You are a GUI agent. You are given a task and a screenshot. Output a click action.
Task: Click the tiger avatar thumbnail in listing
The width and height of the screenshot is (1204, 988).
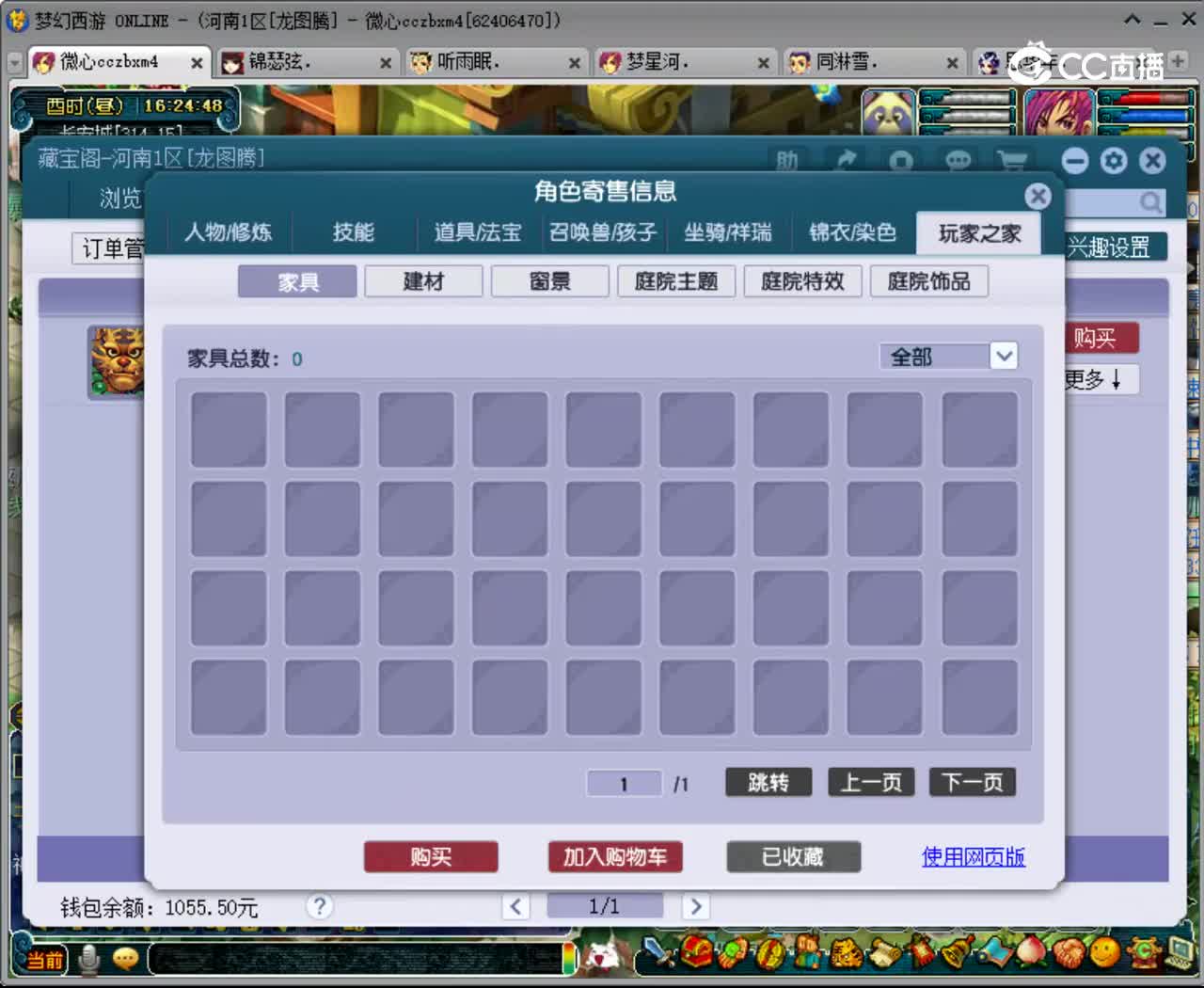coord(117,362)
